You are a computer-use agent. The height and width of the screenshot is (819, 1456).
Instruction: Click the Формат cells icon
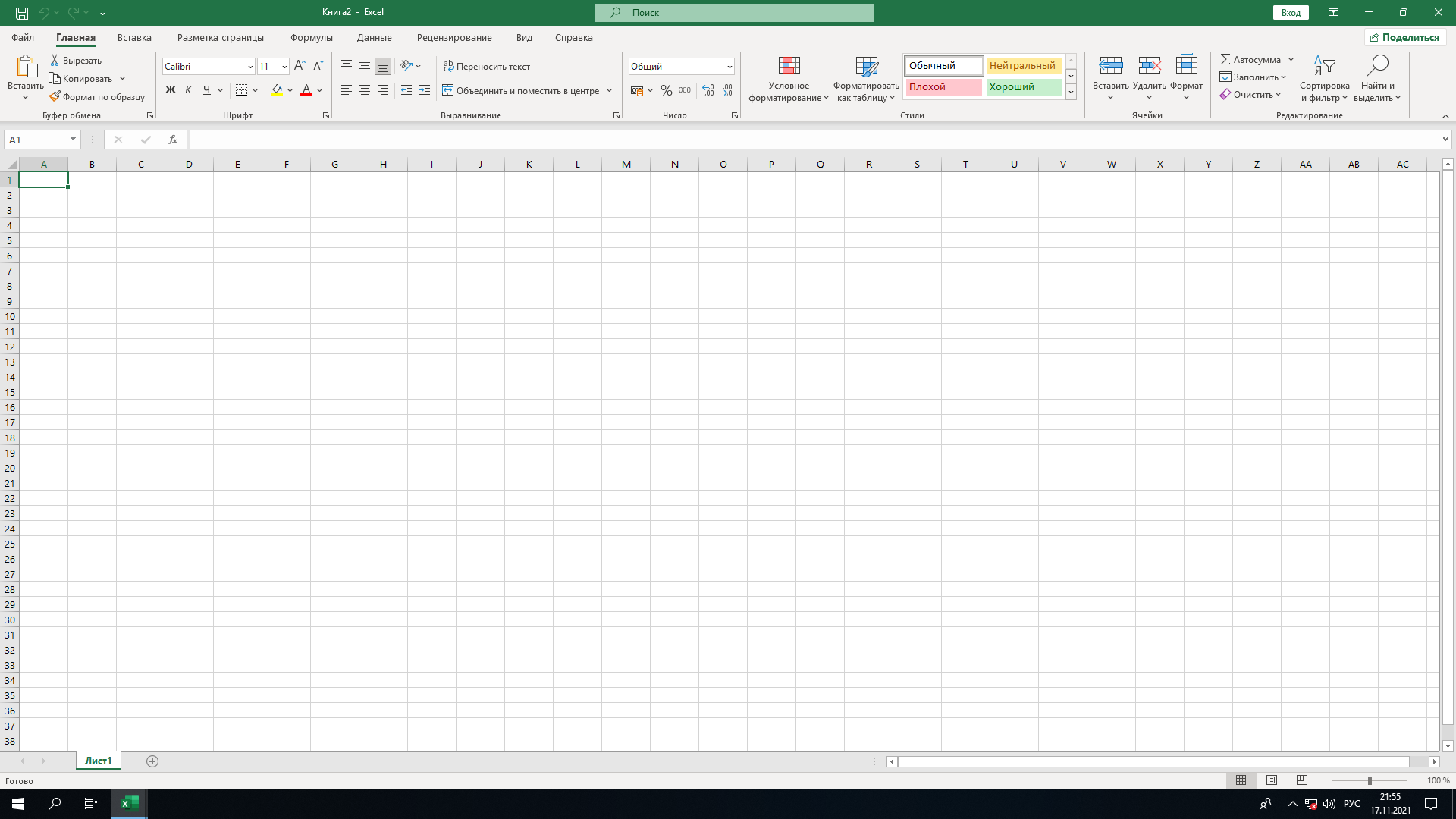[1187, 66]
